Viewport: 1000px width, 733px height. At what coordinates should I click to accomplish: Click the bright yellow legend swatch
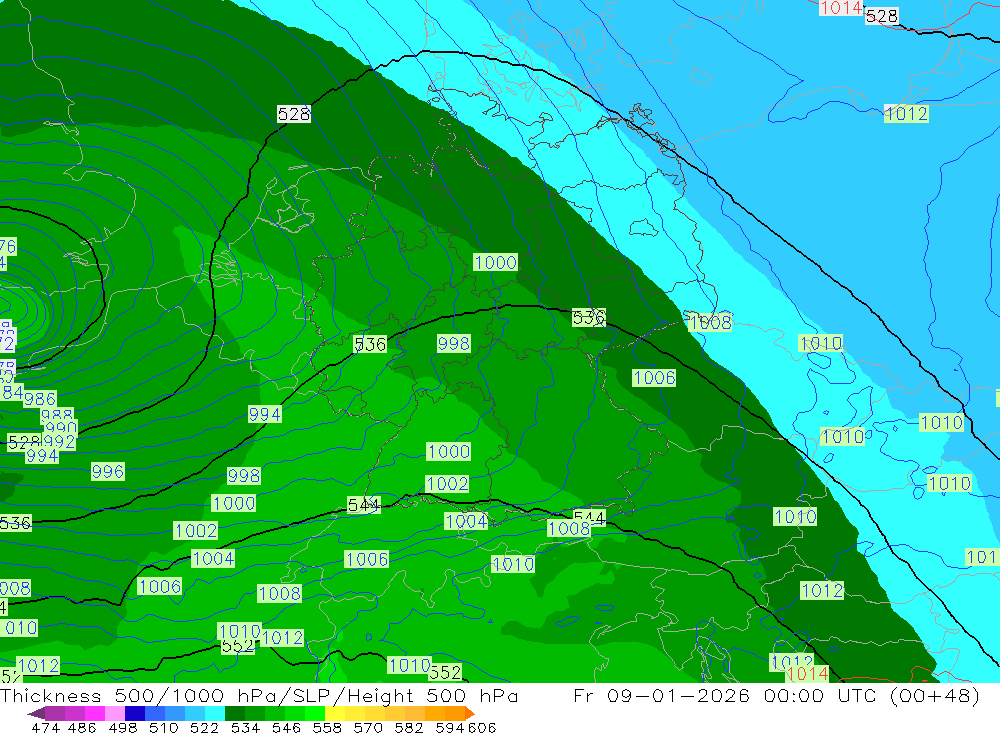335,713
